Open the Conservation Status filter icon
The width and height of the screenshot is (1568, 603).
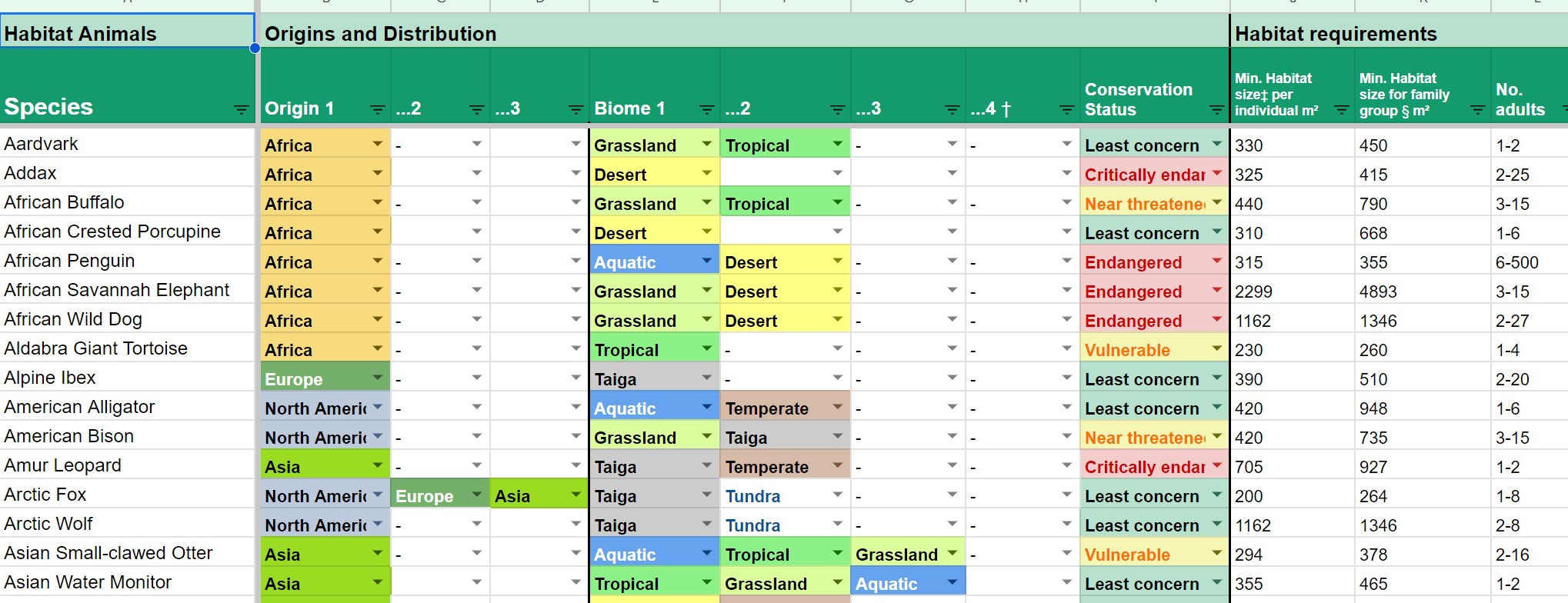point(1216,110)
